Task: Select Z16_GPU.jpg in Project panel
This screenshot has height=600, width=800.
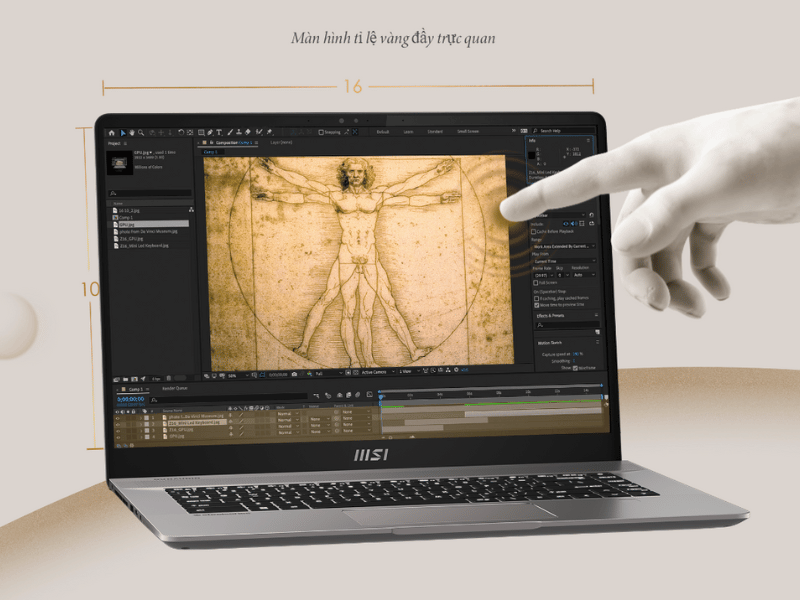Action: (x=132, y=238)
